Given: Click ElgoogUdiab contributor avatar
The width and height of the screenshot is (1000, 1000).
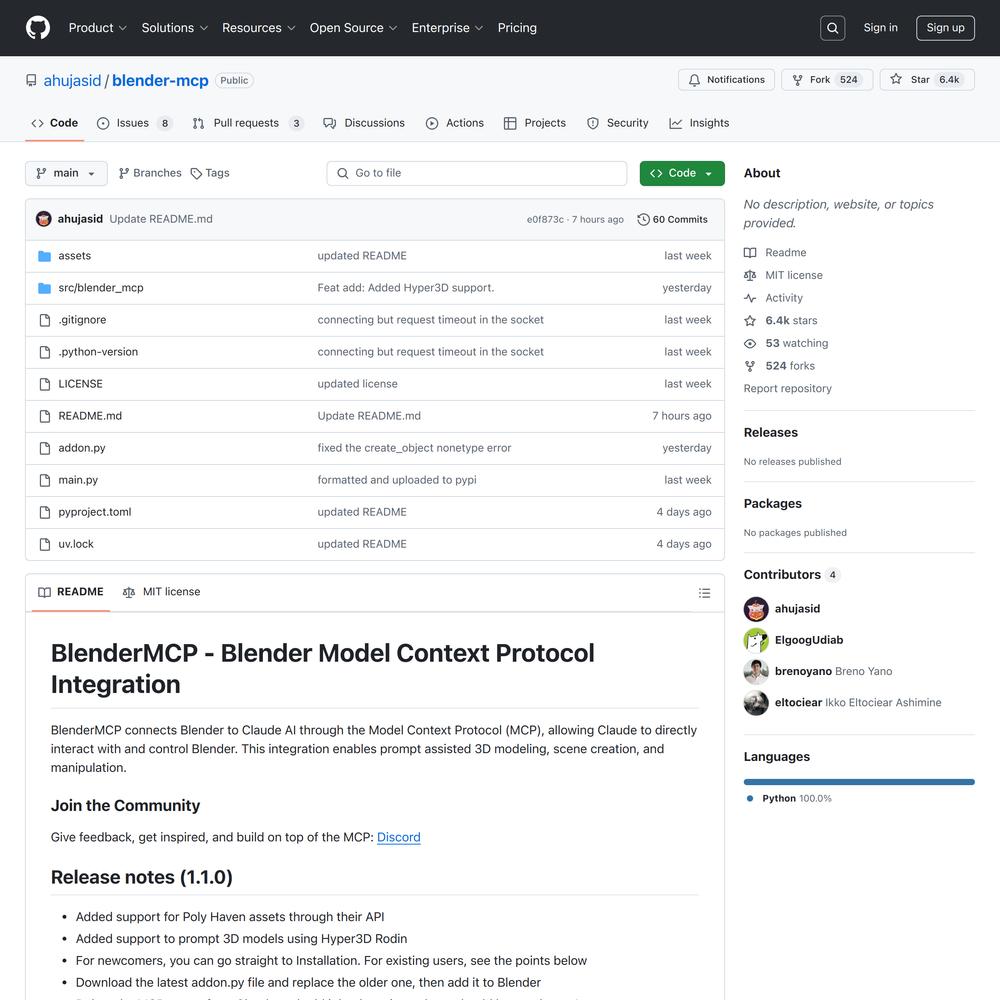Looking at the screenshot, I should tap(756, 640).
